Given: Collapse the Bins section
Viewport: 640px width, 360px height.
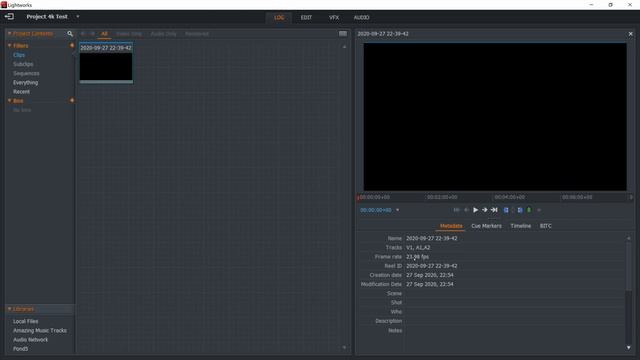Looking at the screenshot, I should [x=9, y=101].
